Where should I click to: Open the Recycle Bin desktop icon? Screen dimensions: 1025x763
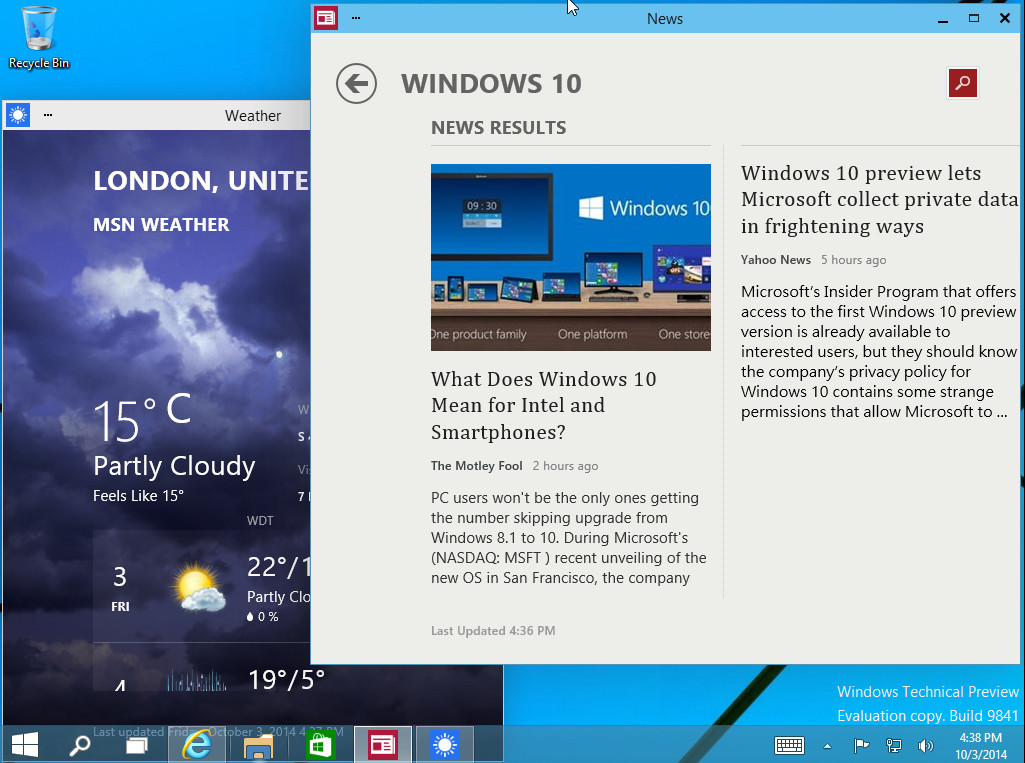39,37
